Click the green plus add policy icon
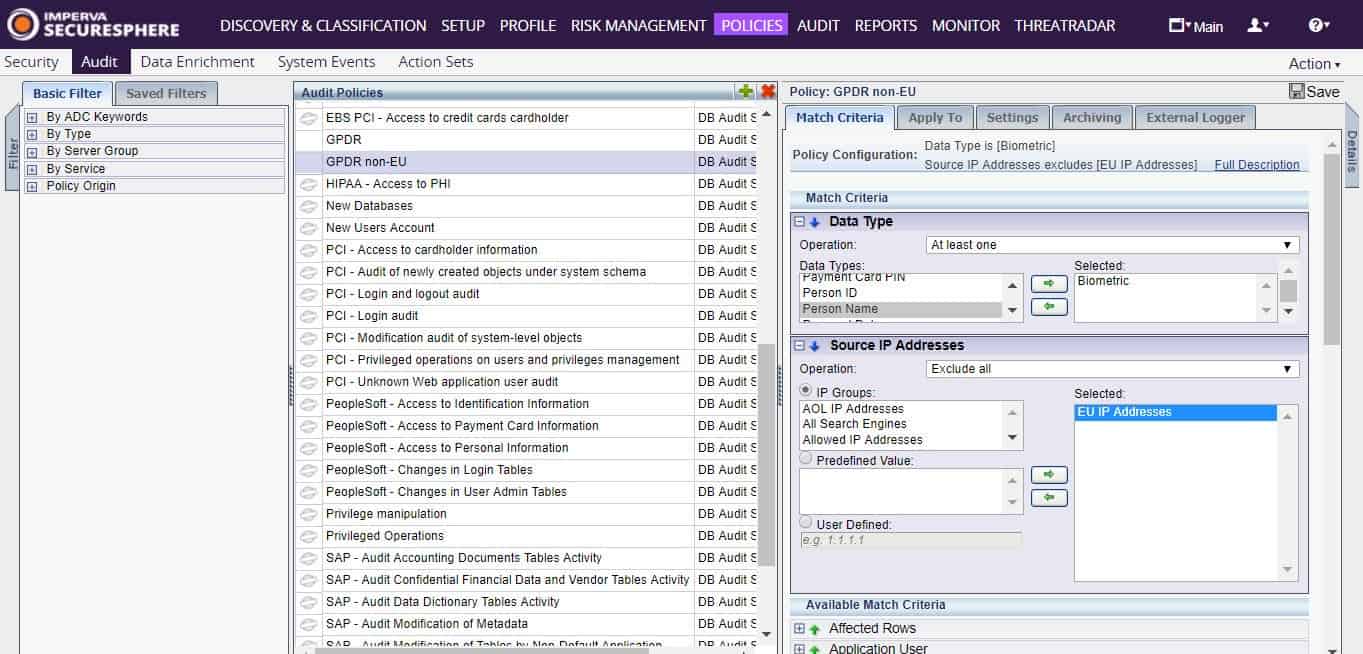Screen dimensions: 1363x654 pyautogui.click(x=746, y=92)
